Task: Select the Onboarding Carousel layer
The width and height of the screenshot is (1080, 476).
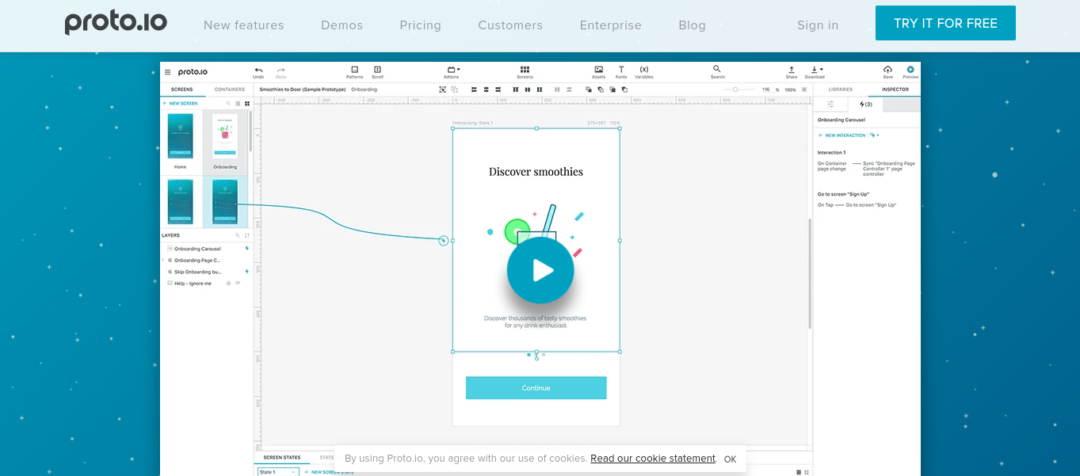Action: point(198,249)
